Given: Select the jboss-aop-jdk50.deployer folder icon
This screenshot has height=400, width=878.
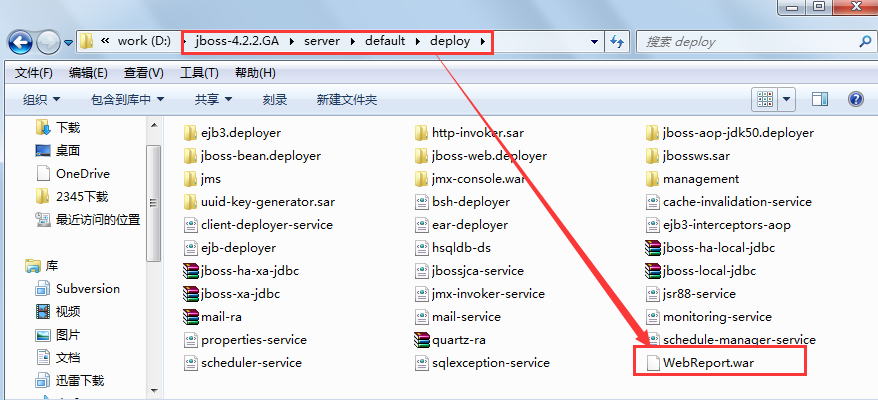Looking at the screenshot, I should [x=652, y=133].
